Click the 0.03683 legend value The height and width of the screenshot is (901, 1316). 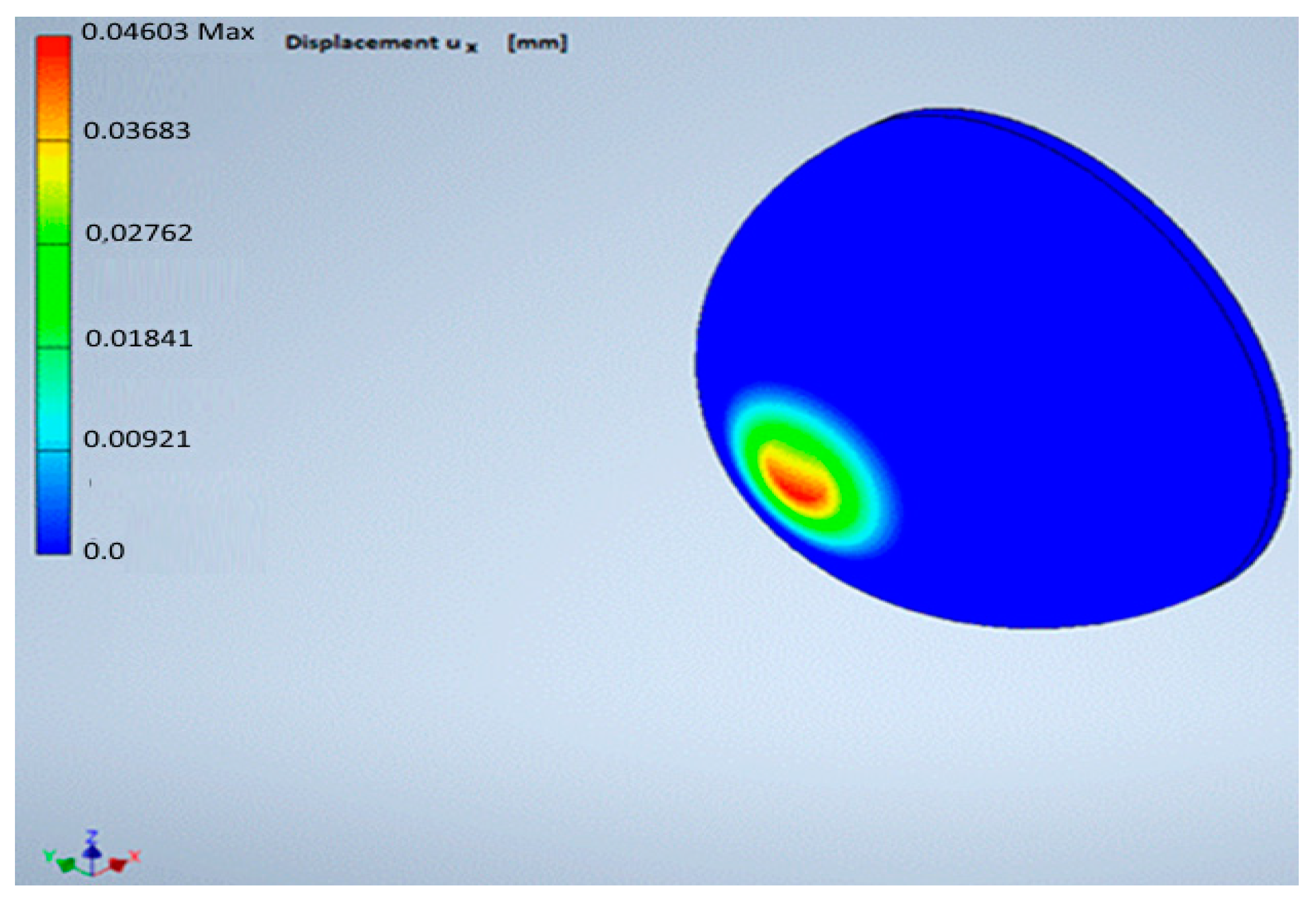click(x=136, y=131)
